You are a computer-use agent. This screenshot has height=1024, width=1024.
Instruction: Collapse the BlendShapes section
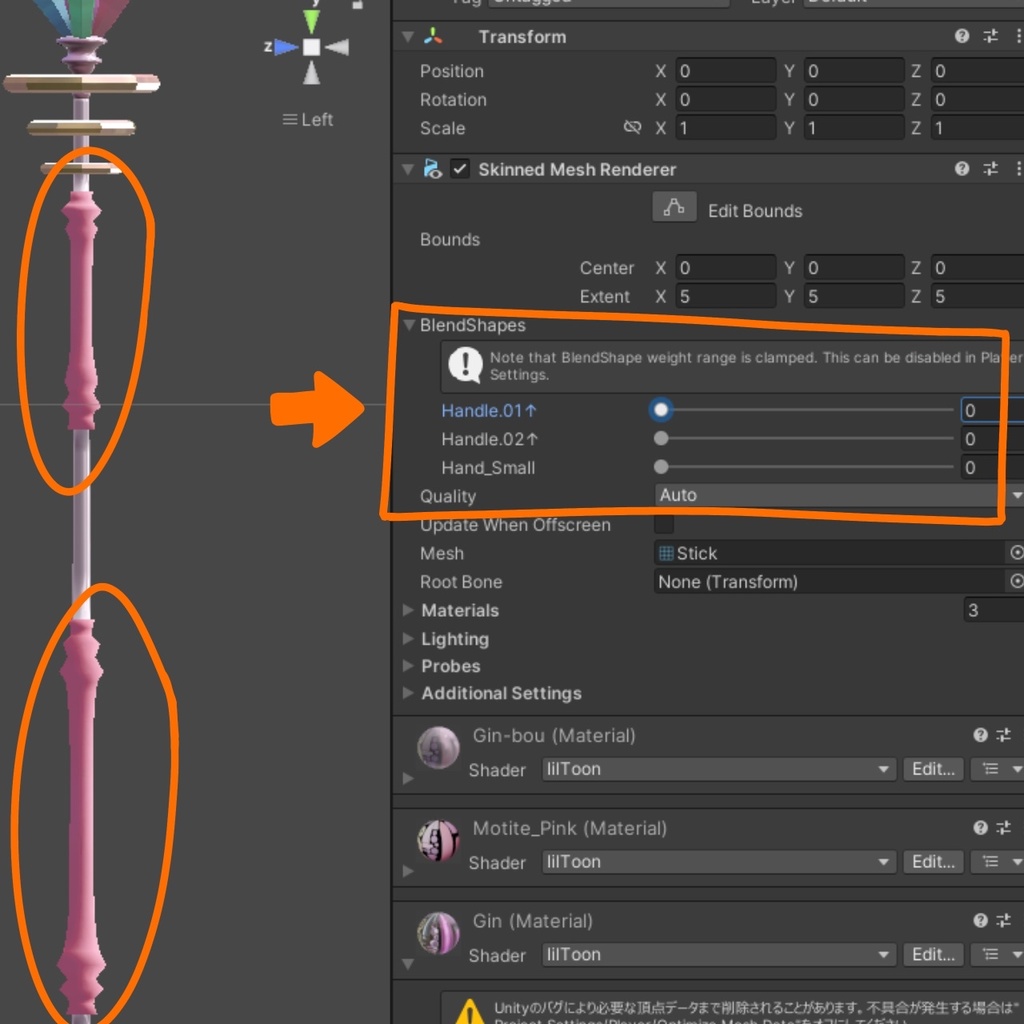click(x=409, y=325)
